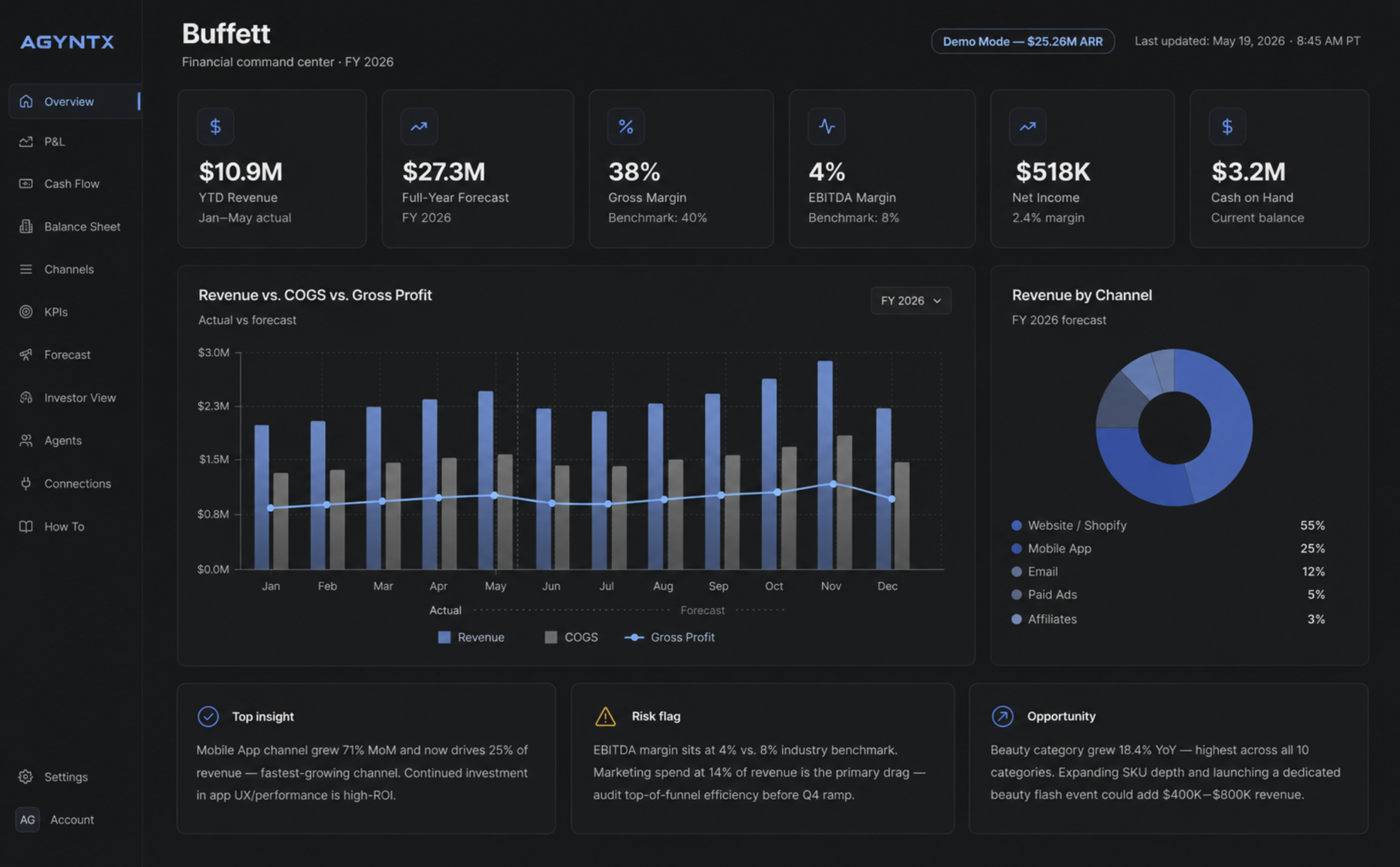Click the Investor View icon

[26, 397]
